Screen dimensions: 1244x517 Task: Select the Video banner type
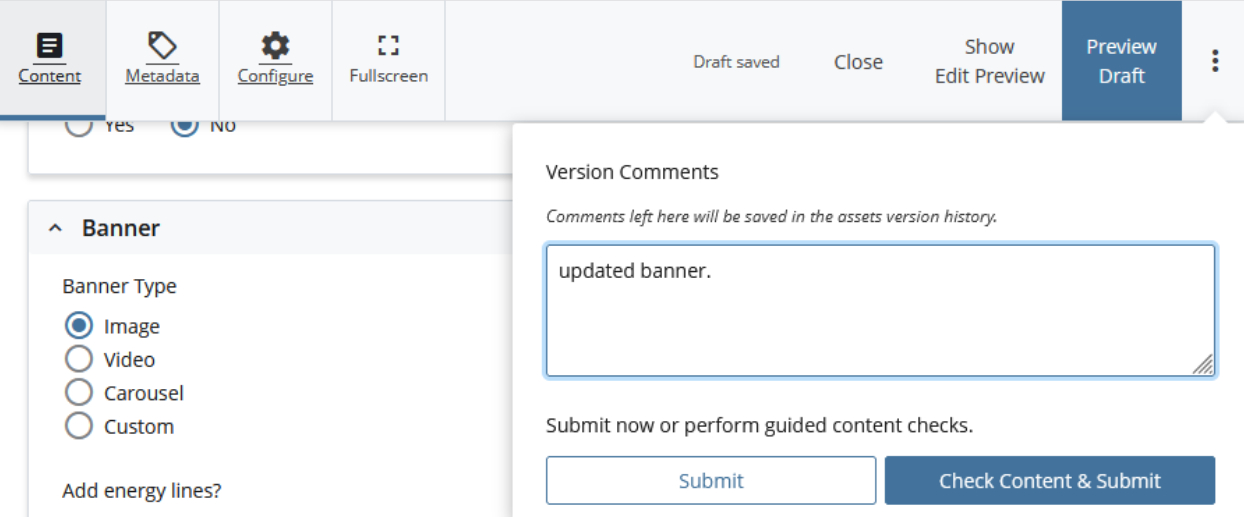click(78, 359)
